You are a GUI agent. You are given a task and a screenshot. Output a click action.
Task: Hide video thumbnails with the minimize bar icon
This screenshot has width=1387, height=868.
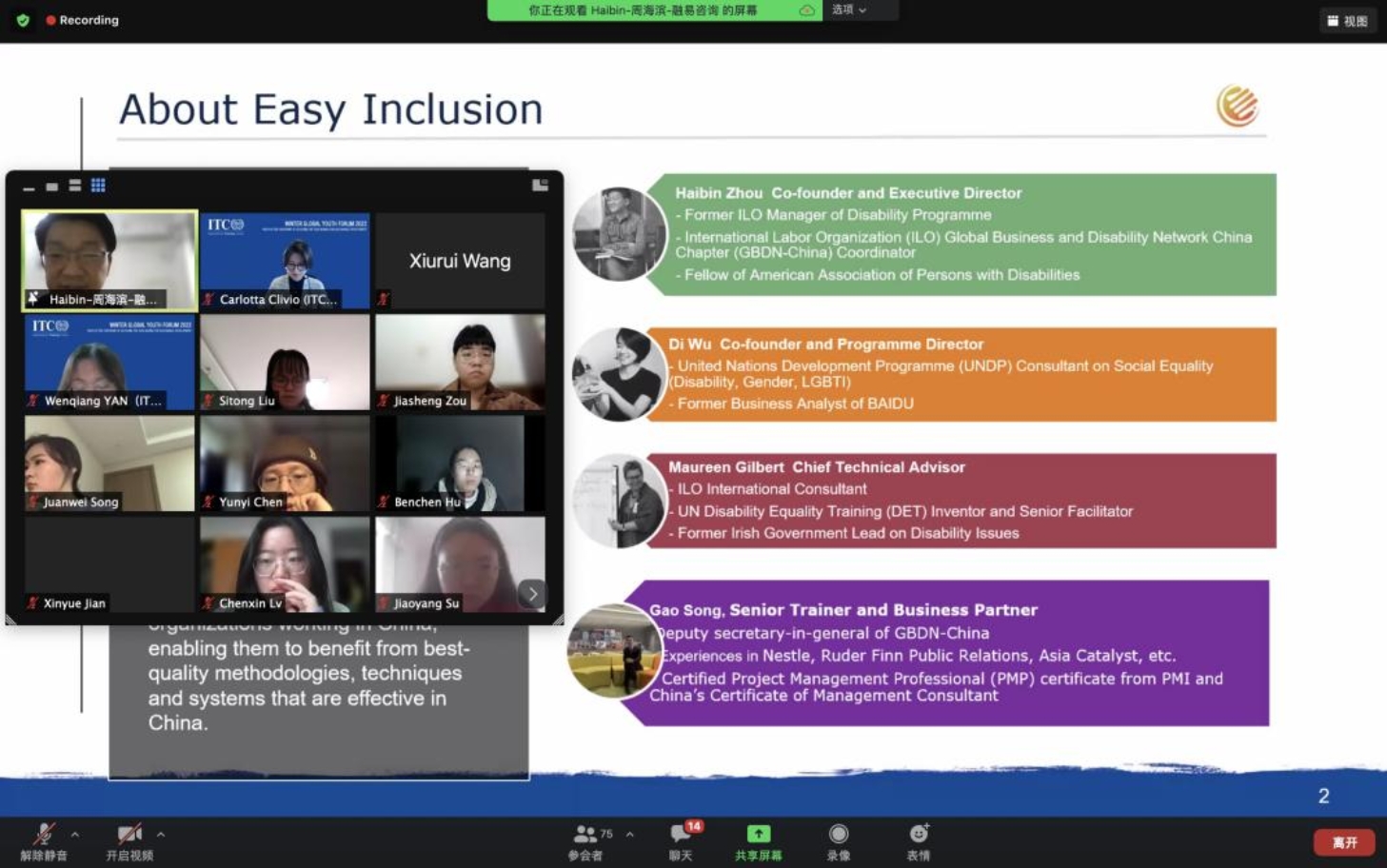pyautogui.click(x=30, y=188)
